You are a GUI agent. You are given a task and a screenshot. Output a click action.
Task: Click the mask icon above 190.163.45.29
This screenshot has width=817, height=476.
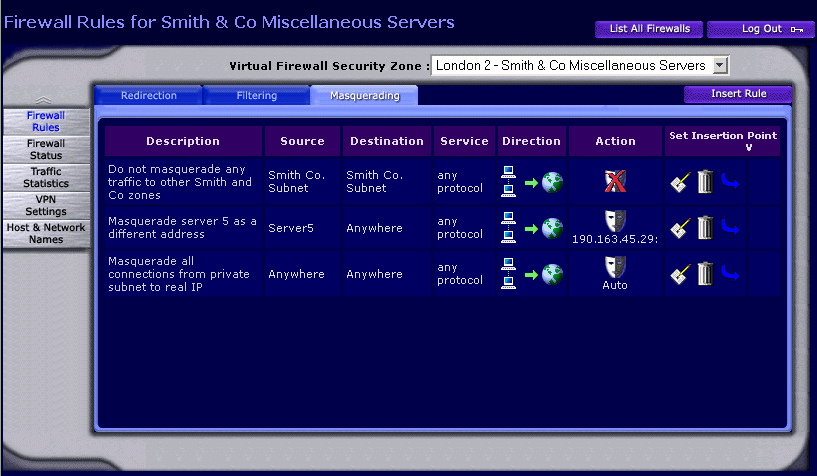615,221
